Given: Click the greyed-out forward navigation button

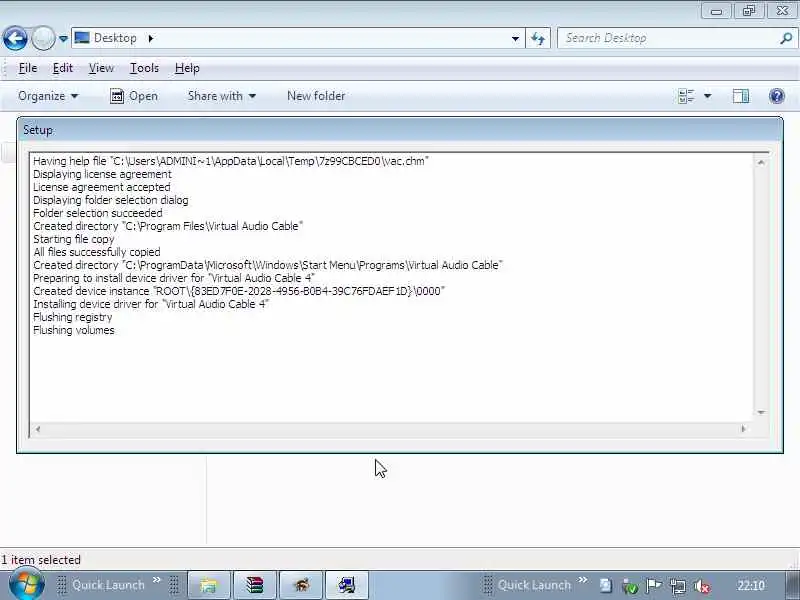Looking at the screenshot, I should [x=43, y=38].
